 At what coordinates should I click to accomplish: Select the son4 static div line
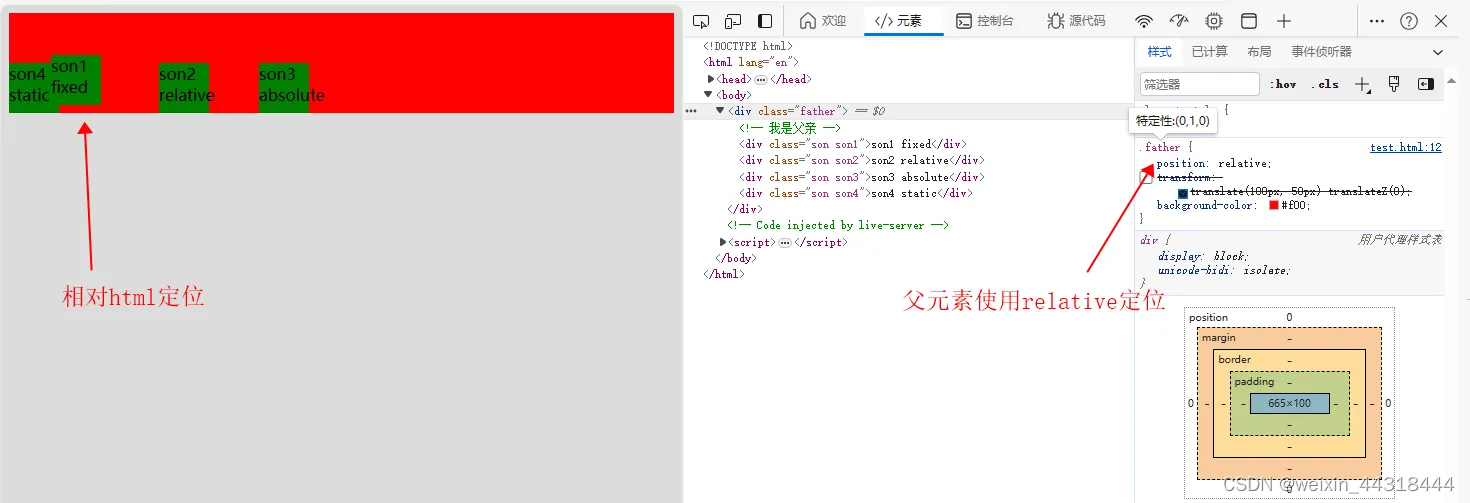pos(856,193)
